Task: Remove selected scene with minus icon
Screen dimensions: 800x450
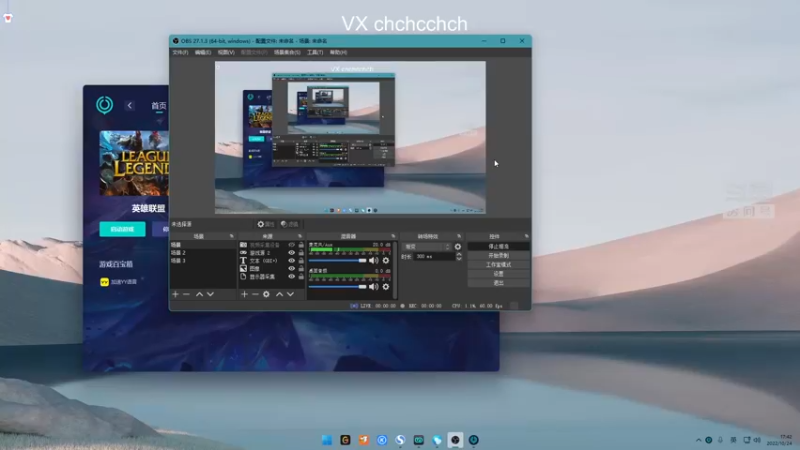Action: point(186,294)
